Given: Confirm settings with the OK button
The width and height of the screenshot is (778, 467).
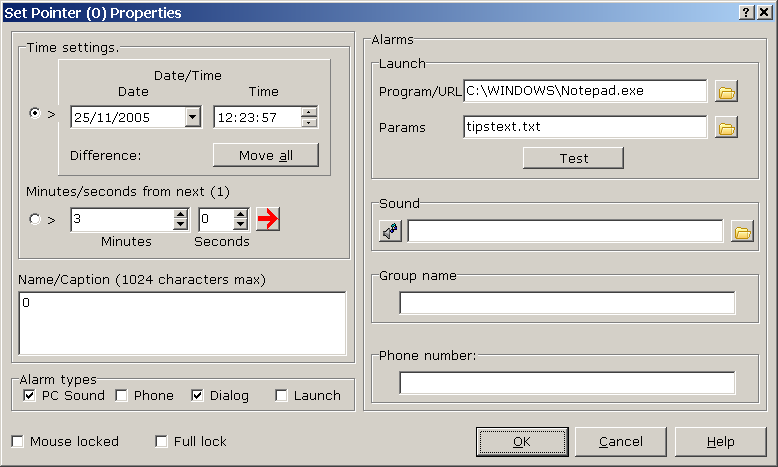Looking at the screenshot, I should click(x=521, y=441).
